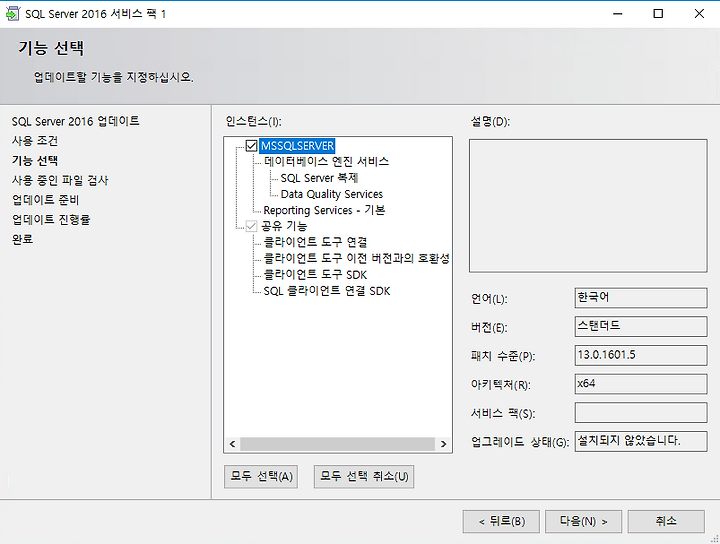Screen dimensions: 720x544
Task: Select 클라이언트 도구 SDK item
Action: [x=315, y=275]
